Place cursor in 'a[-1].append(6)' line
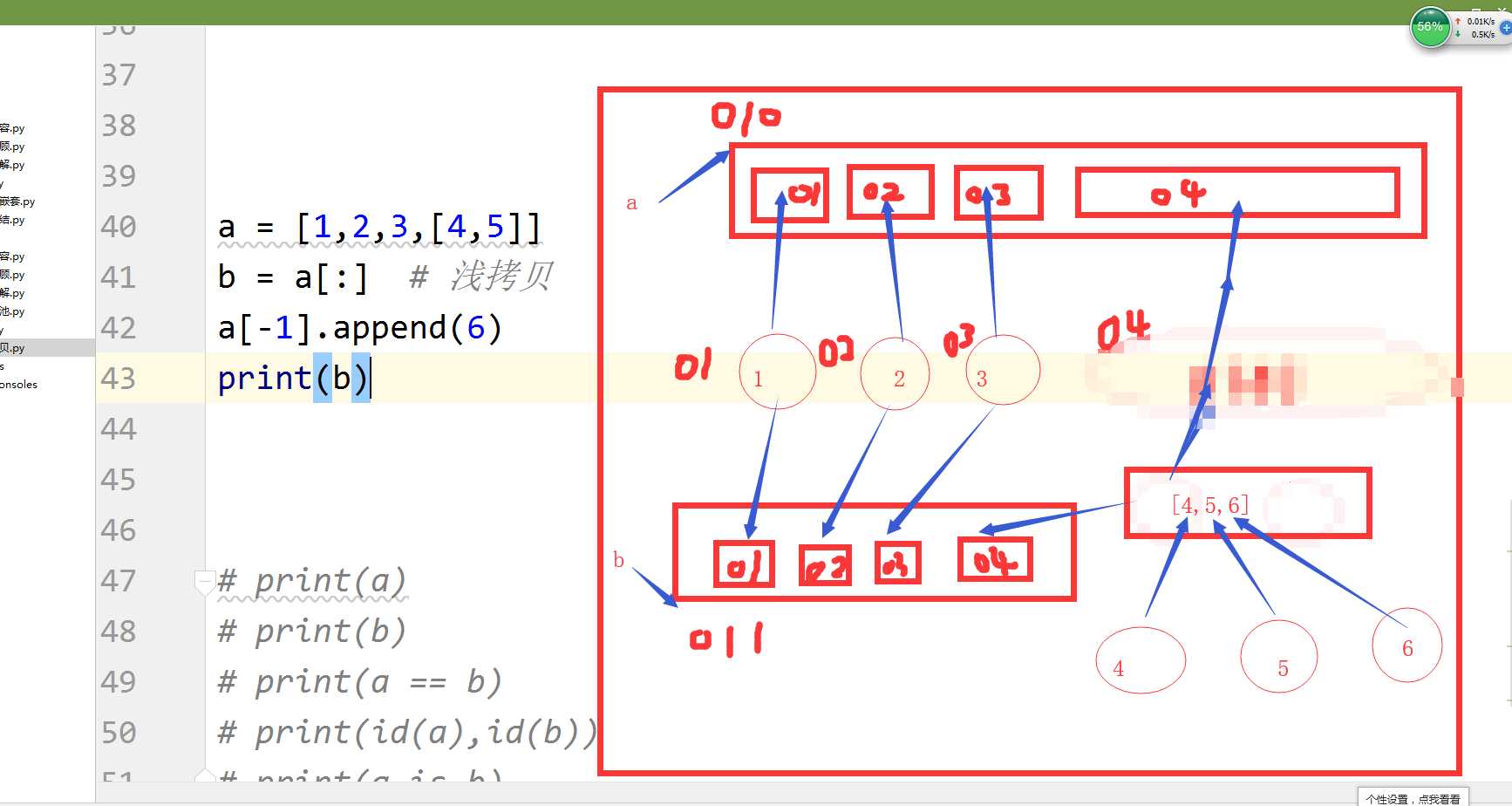The width and height of the screenshot is (1512, 806). pyautogui.click(x=360, y=328)
